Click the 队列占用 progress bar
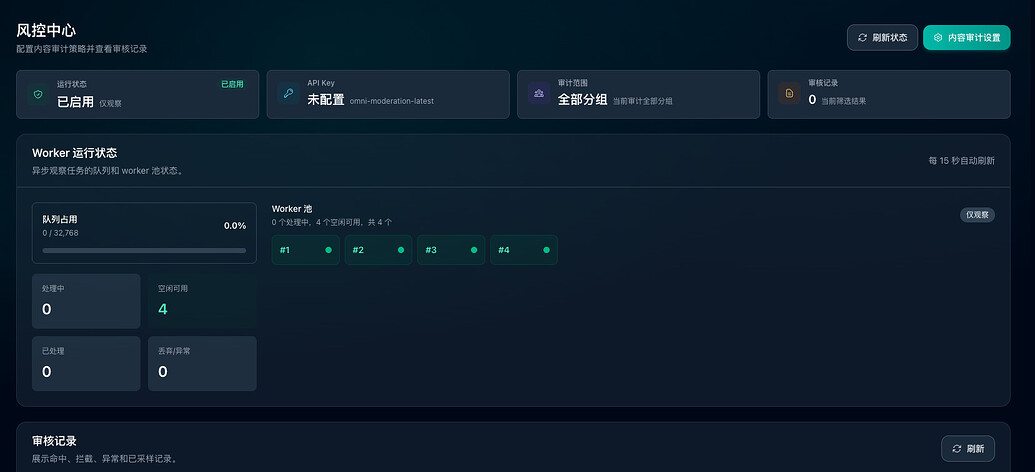This screenshot has height=472, width=1035. (x=144, y=251)
